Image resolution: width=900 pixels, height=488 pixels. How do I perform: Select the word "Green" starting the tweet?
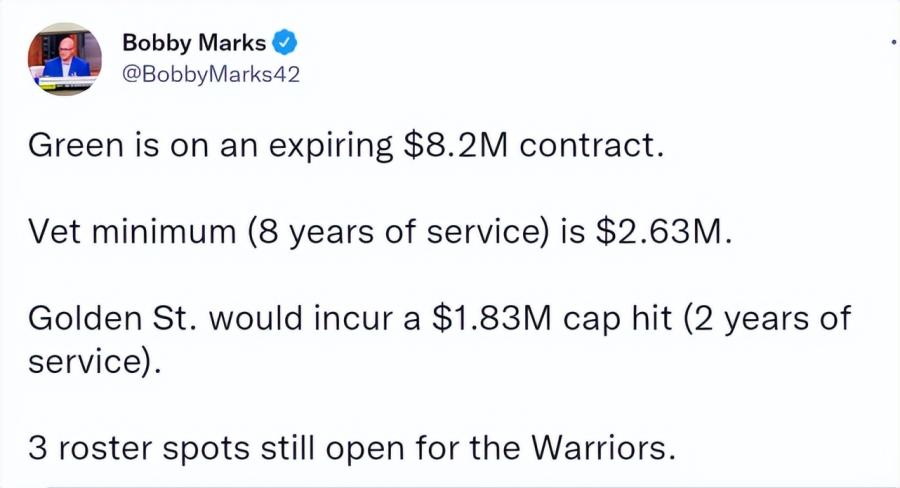[76, 145]
